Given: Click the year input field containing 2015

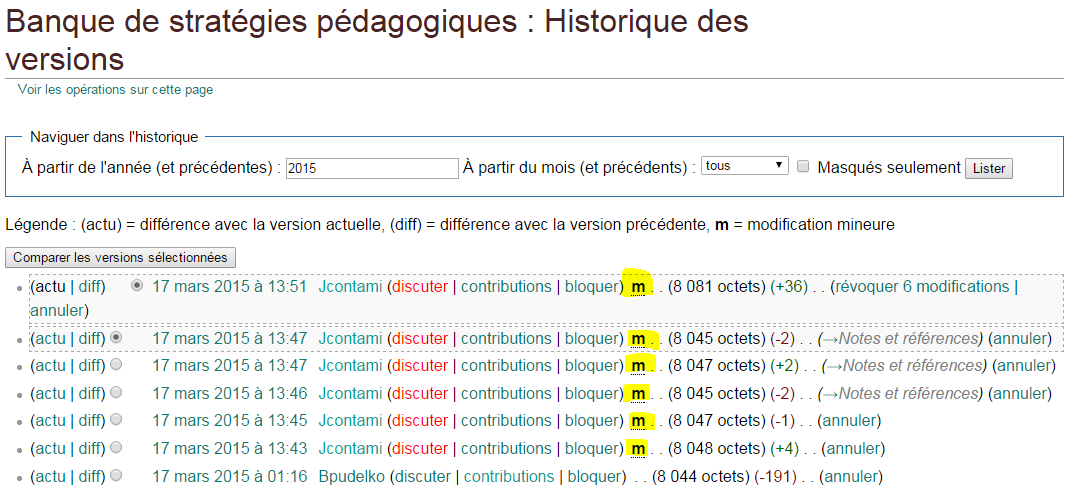Looking at the screenshot, I should (371, 168).
